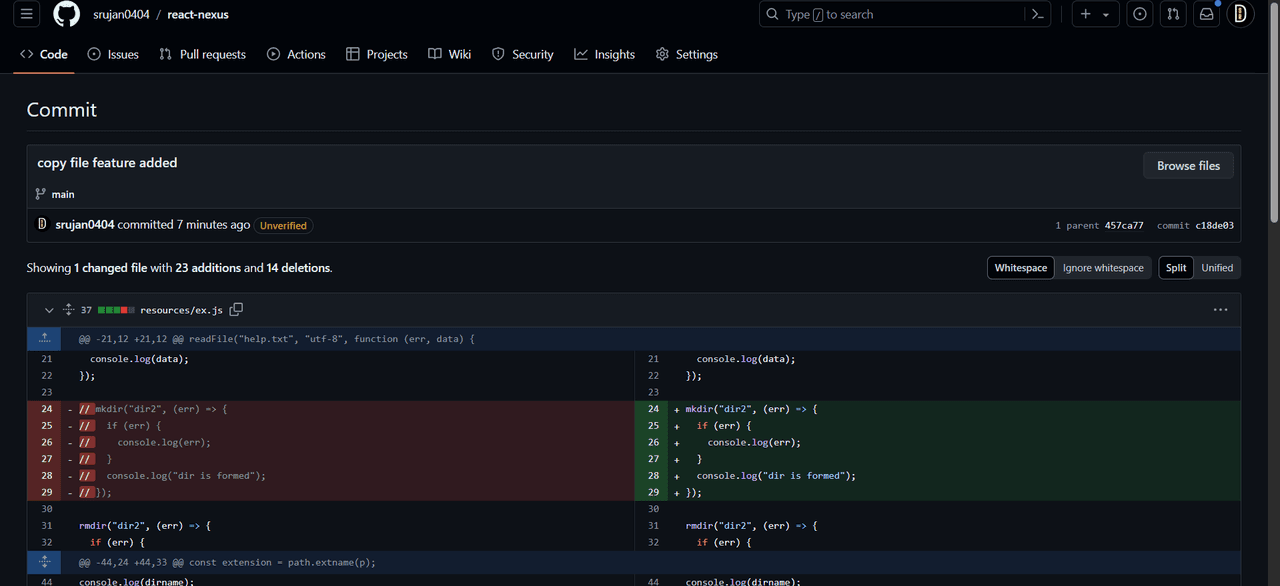Select the Split diff view
This screenshot has width=1280, height=586.
point(1176,268)
